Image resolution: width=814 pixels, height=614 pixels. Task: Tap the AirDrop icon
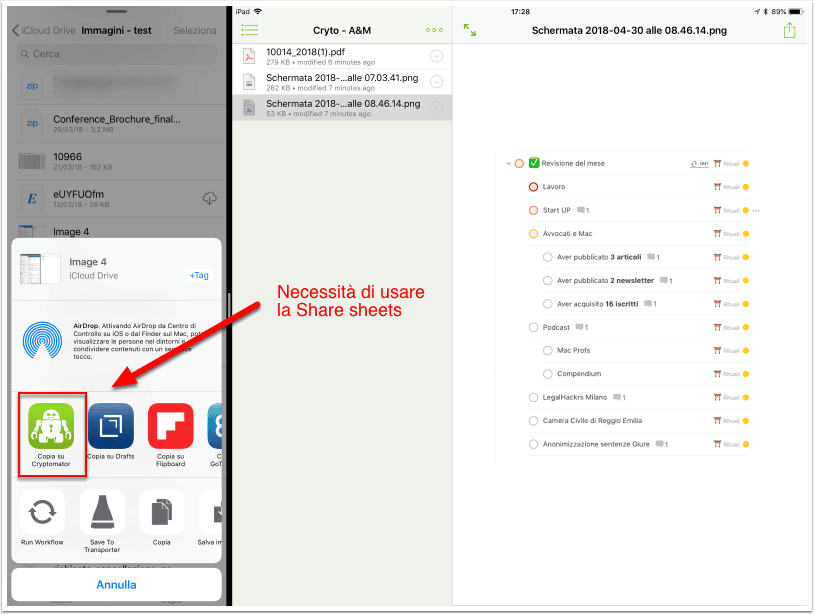tap(43, 340)
